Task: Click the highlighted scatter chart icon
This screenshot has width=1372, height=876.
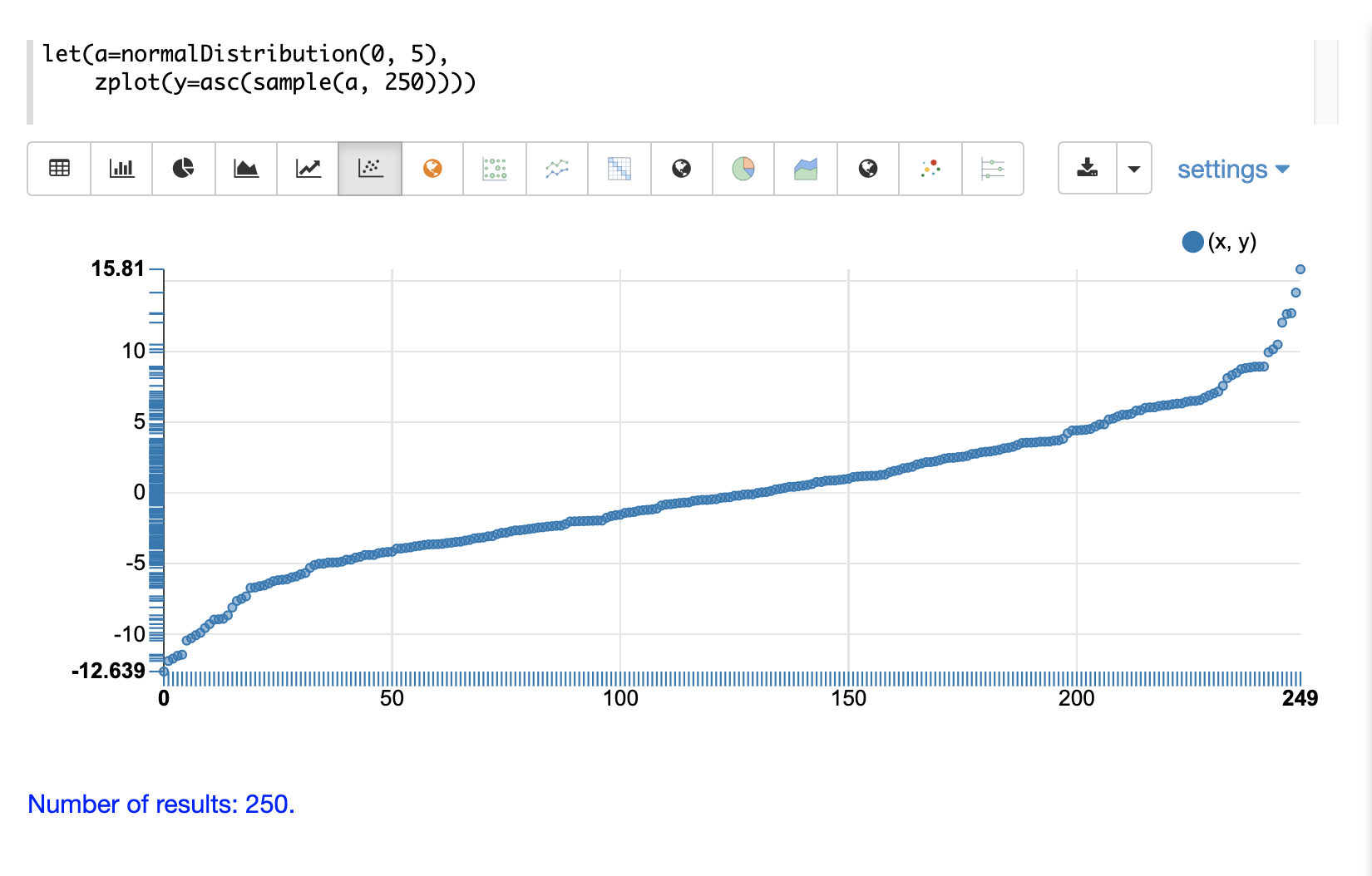Action: 370,169
